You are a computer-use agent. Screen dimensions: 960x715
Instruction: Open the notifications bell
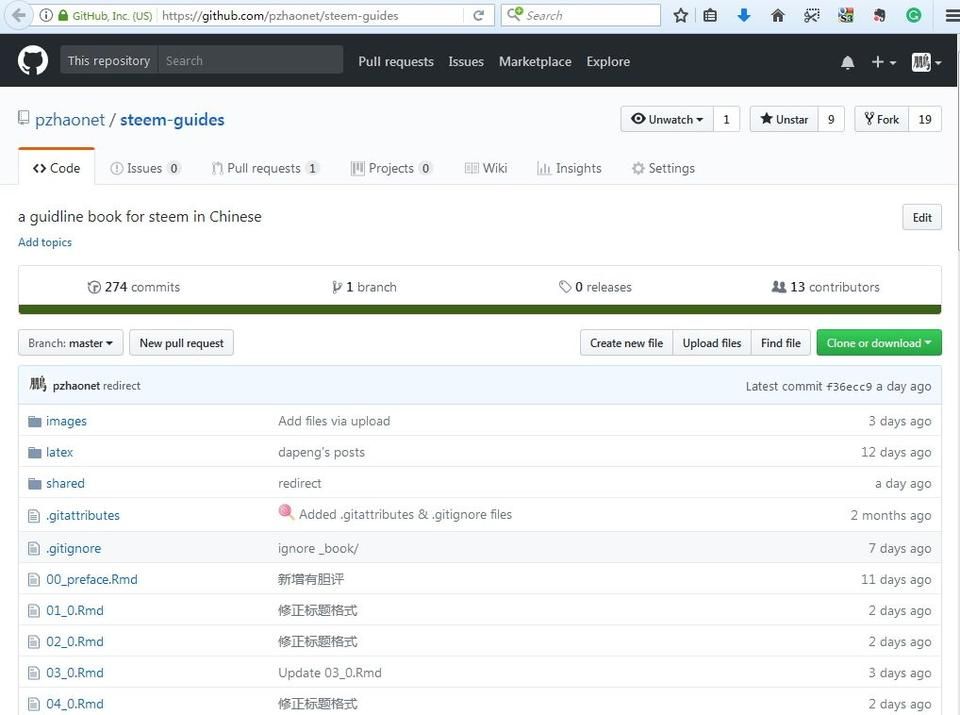point(847,62)
